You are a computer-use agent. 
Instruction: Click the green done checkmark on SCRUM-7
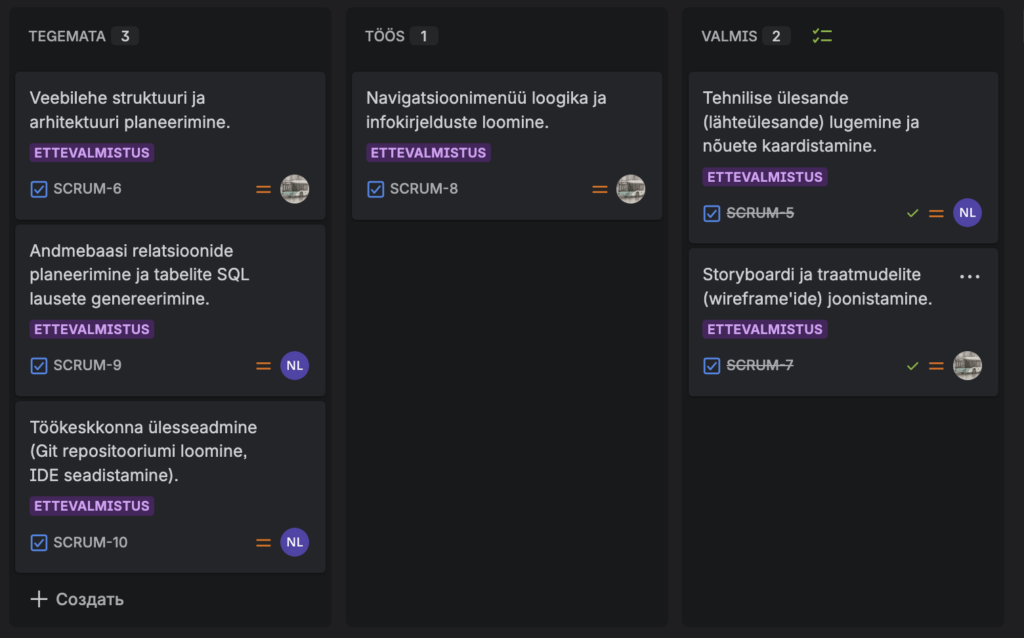click(x=912, y=366)
